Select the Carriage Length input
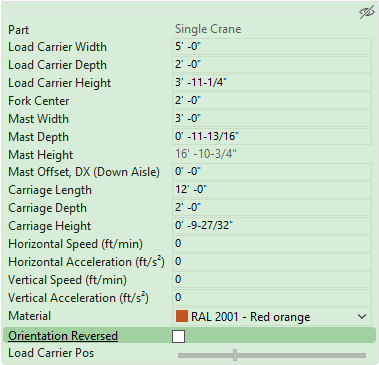Image resolution: width=379 pixels, height=365 pixels. [x=272, y=189]
